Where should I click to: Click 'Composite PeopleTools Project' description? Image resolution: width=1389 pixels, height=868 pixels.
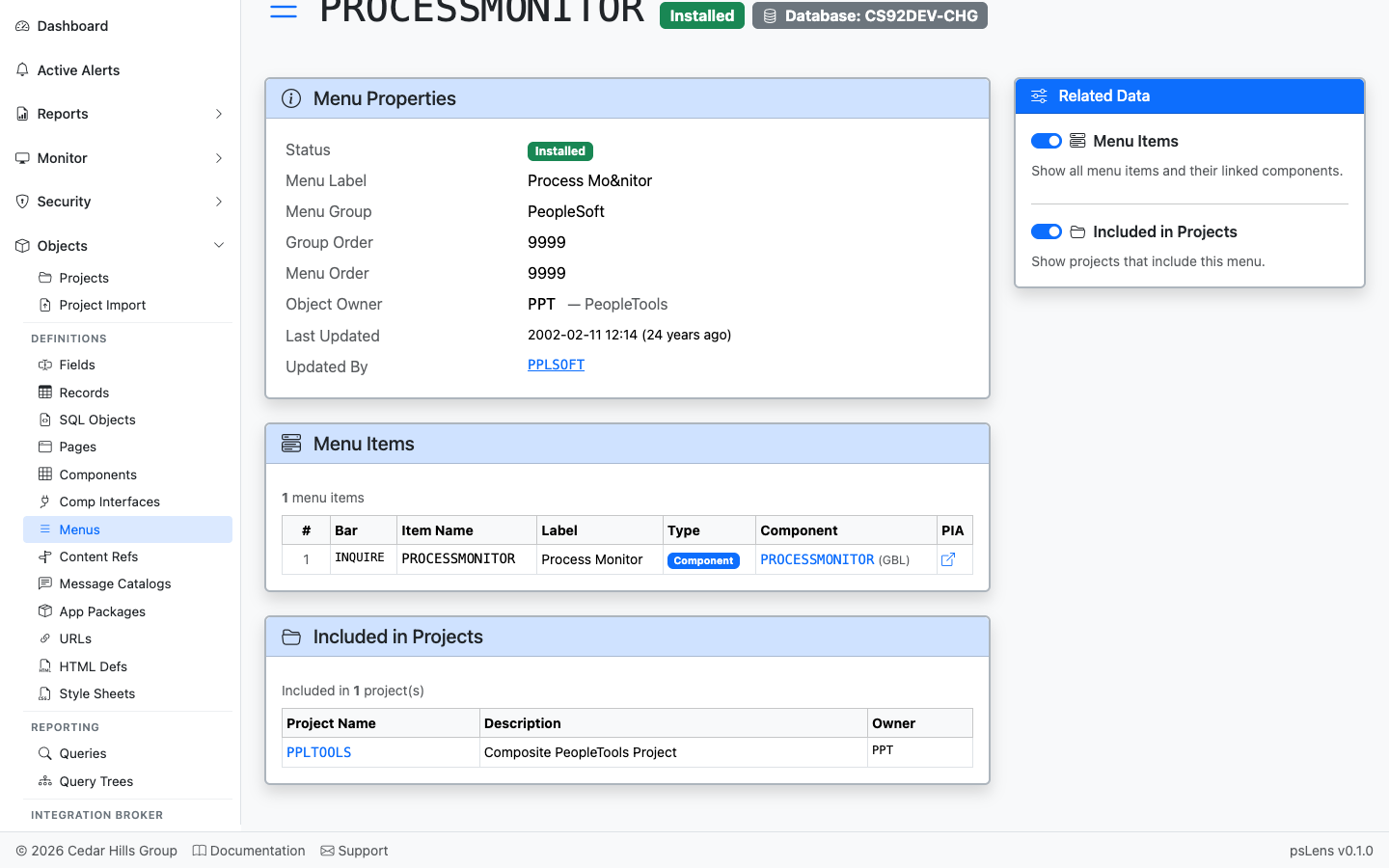pyautogui.click(x=581, y=752)
